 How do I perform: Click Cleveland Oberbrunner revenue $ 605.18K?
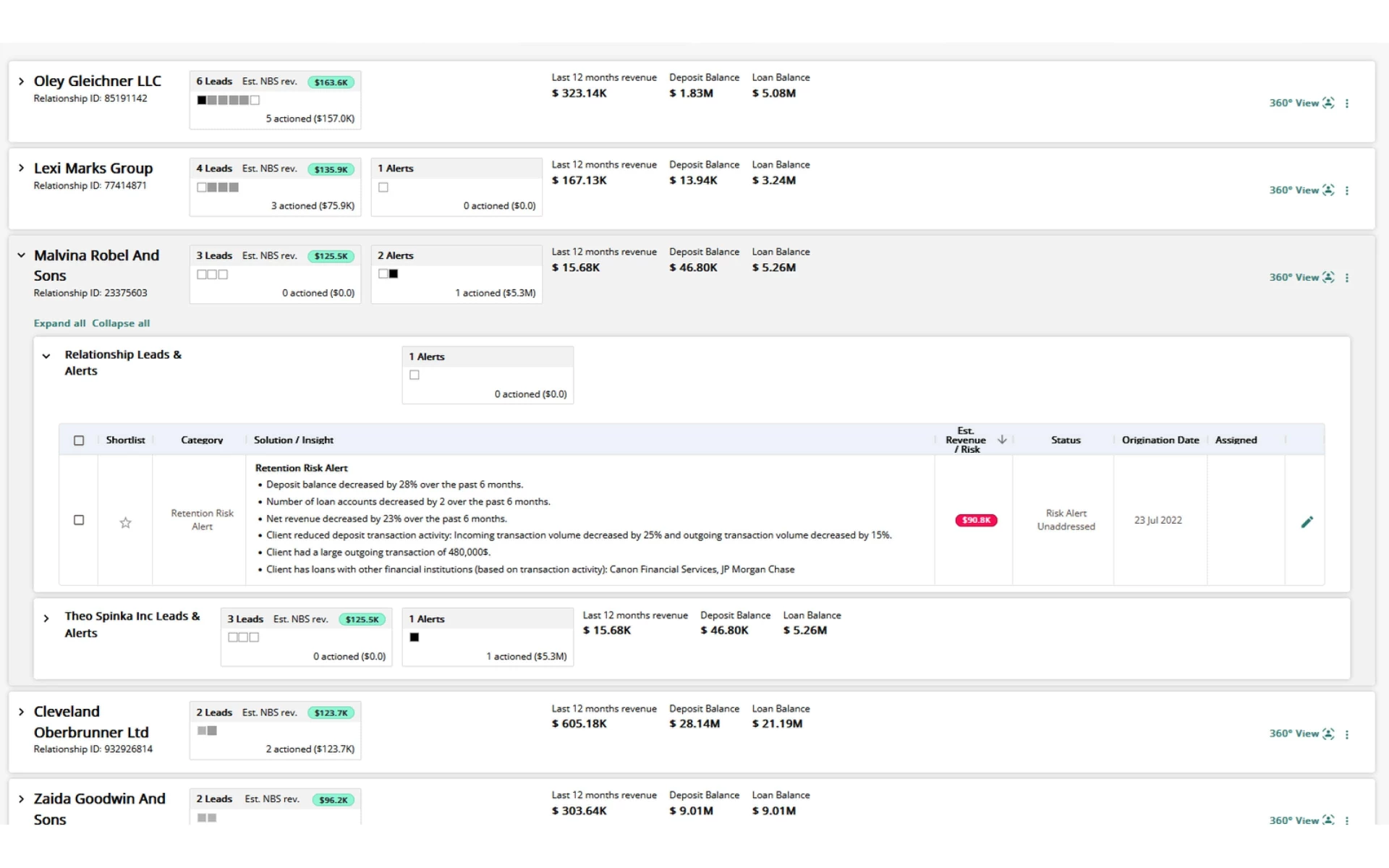click(579, 723)
